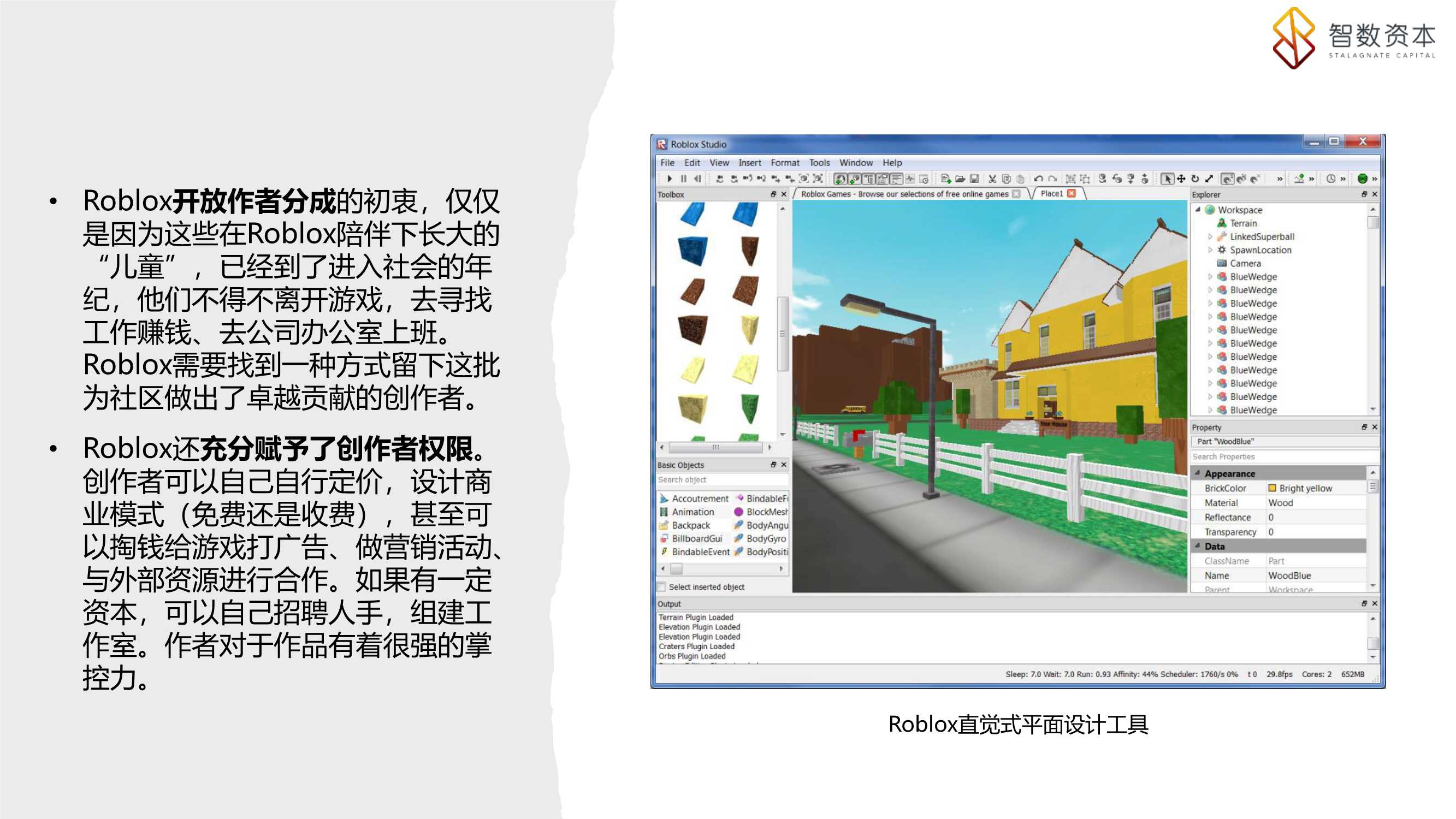
Task: Select Camera in the Explorer tree
Action: (1246, 263)
